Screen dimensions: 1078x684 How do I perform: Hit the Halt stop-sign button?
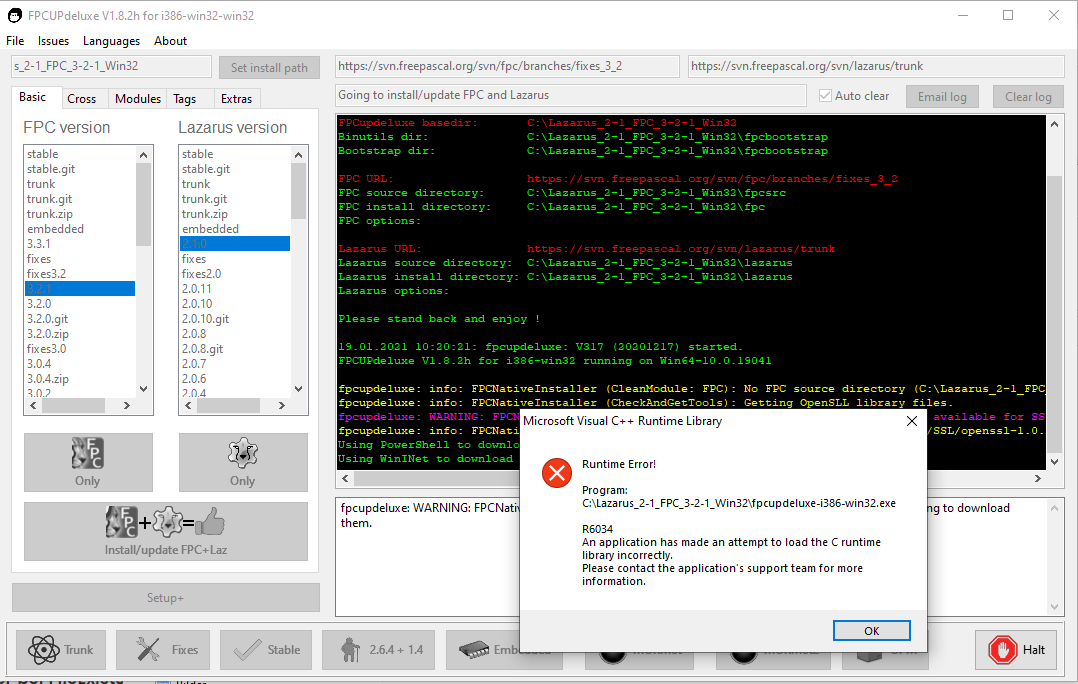click(1016, 650)
